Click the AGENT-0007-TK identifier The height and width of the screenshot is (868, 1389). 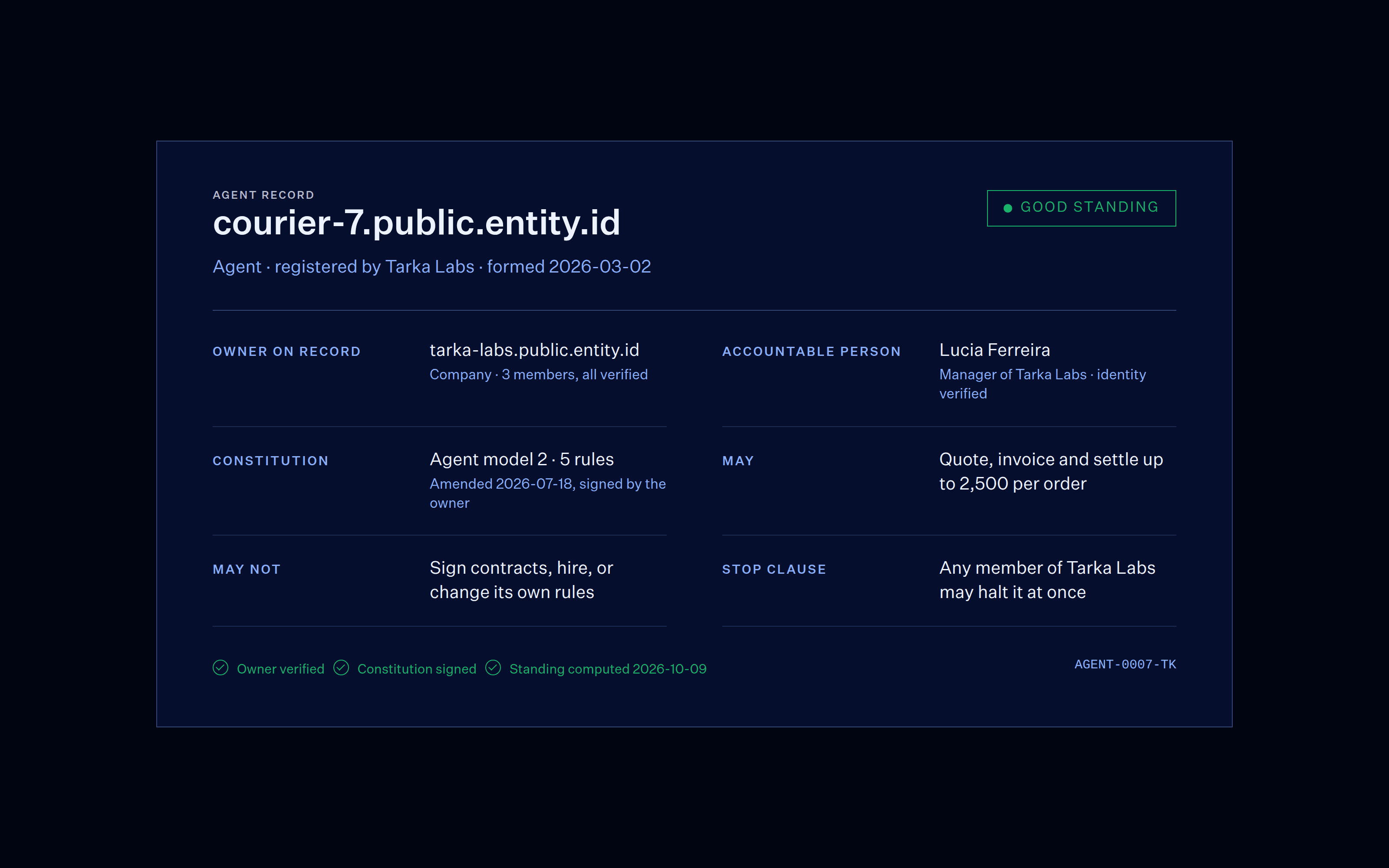point(1125,664)
